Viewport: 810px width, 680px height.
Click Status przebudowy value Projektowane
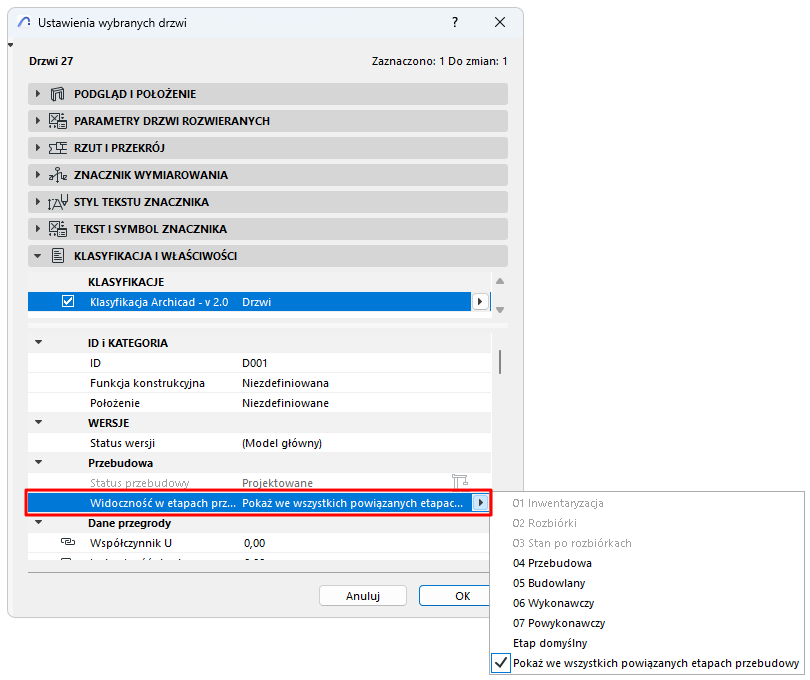(277, 483)
